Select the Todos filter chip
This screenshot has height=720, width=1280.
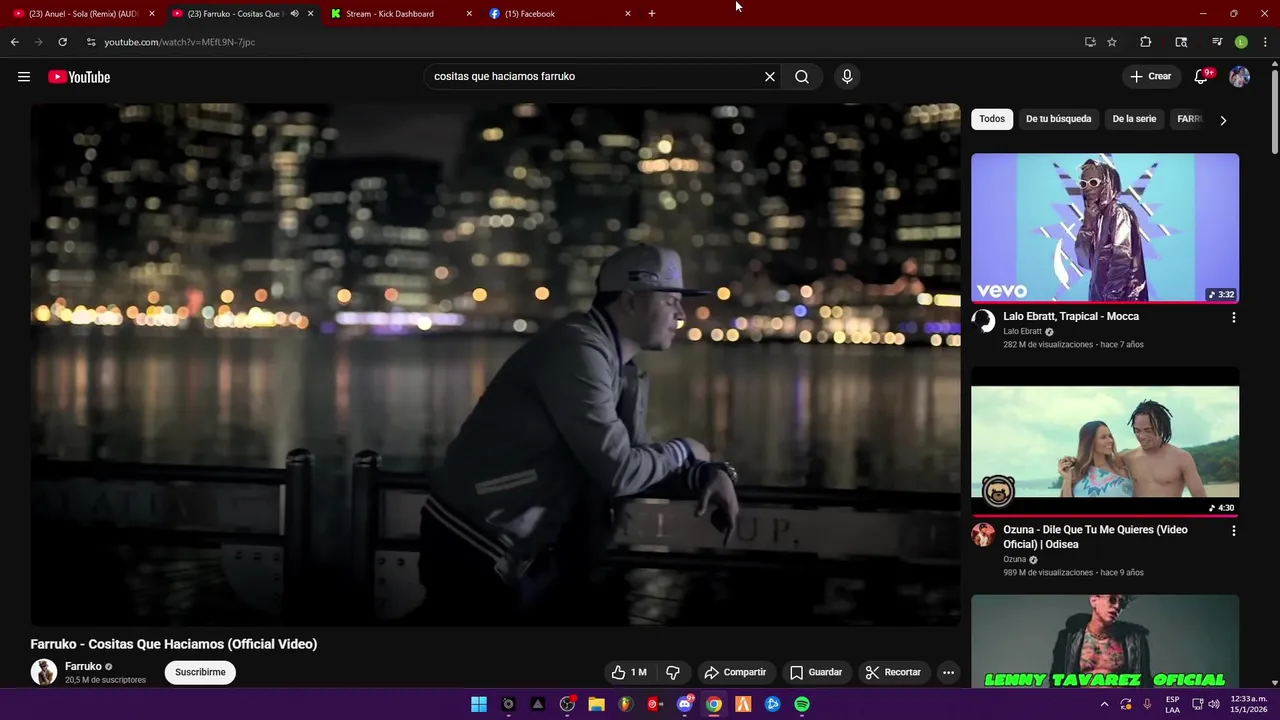[992, 119]
